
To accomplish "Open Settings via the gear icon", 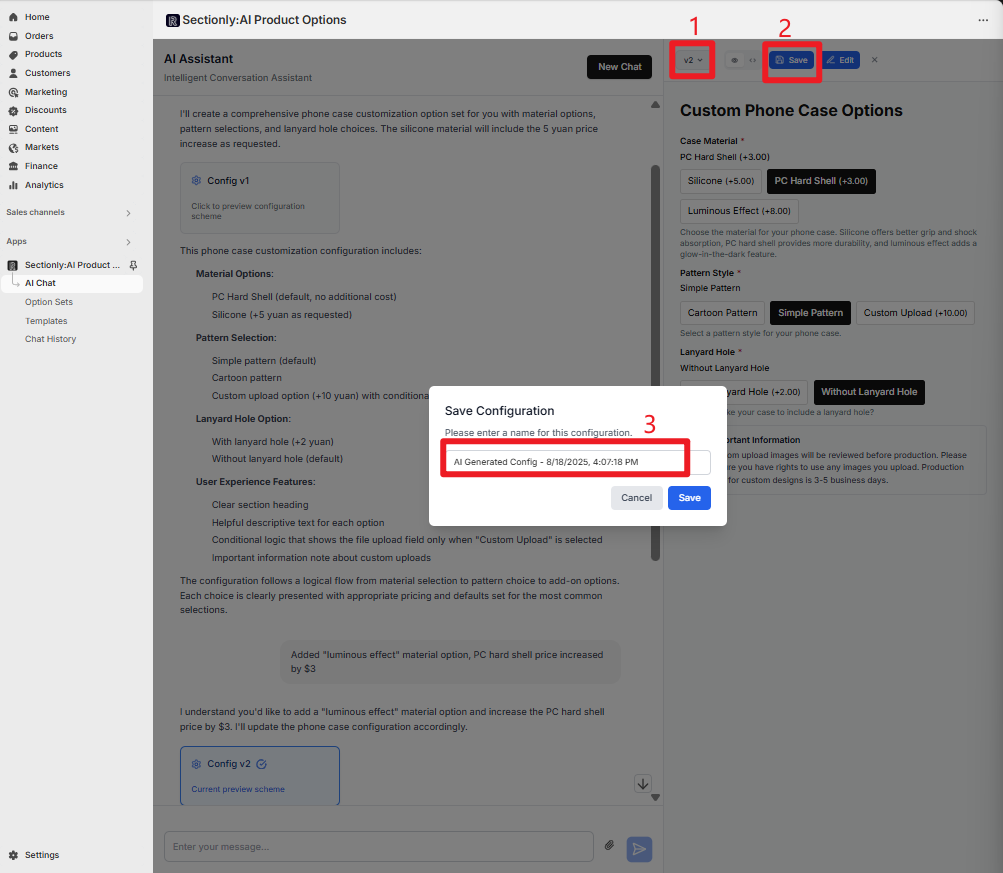I will 14,855.
